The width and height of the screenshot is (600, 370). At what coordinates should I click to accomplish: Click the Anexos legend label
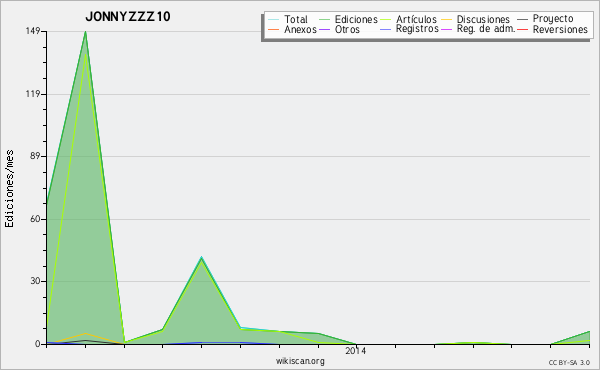click(x=300, y=29)
